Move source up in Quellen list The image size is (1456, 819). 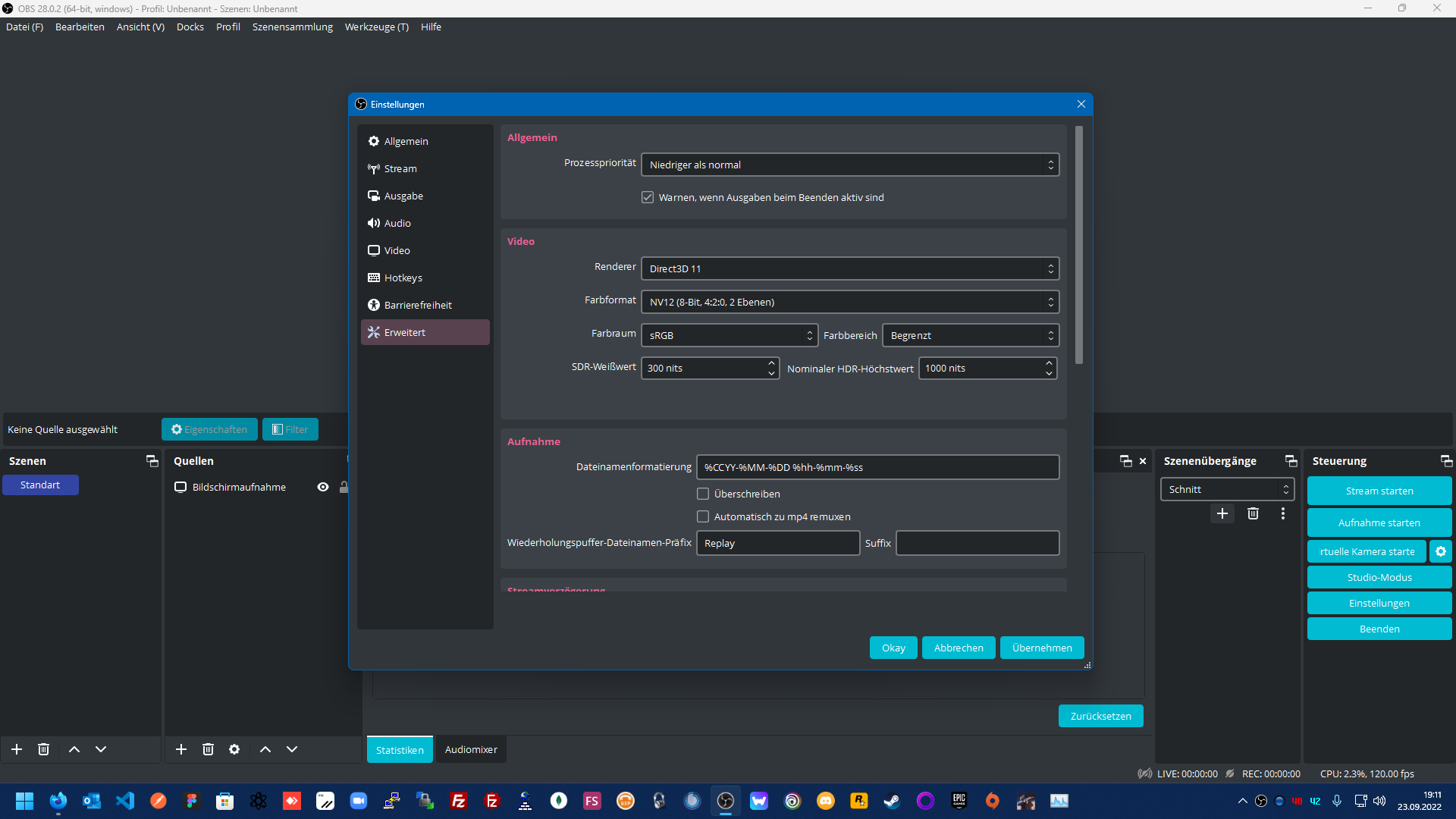pos(265,749)
